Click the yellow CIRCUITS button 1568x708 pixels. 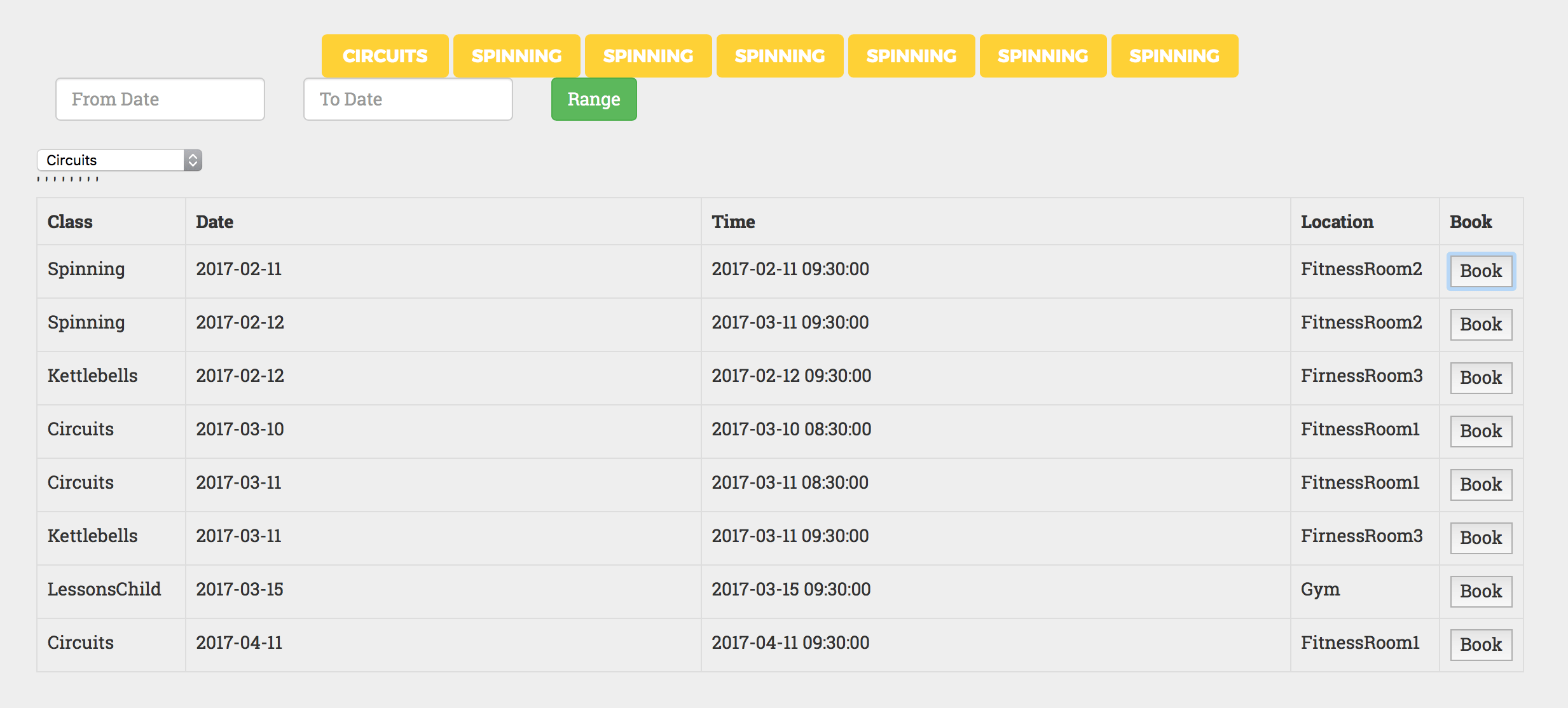tap(385, 56)
